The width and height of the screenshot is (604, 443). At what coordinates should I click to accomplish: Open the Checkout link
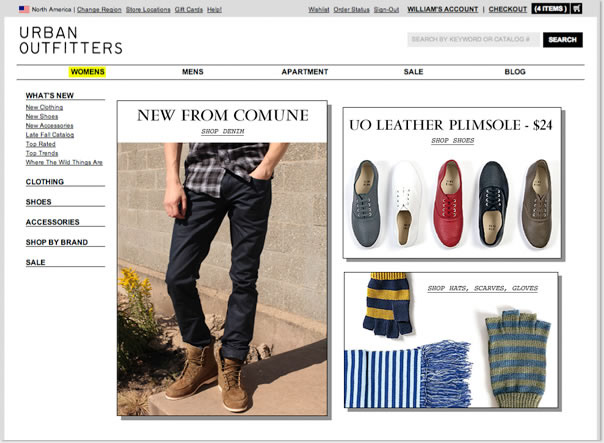pos(507,9)
